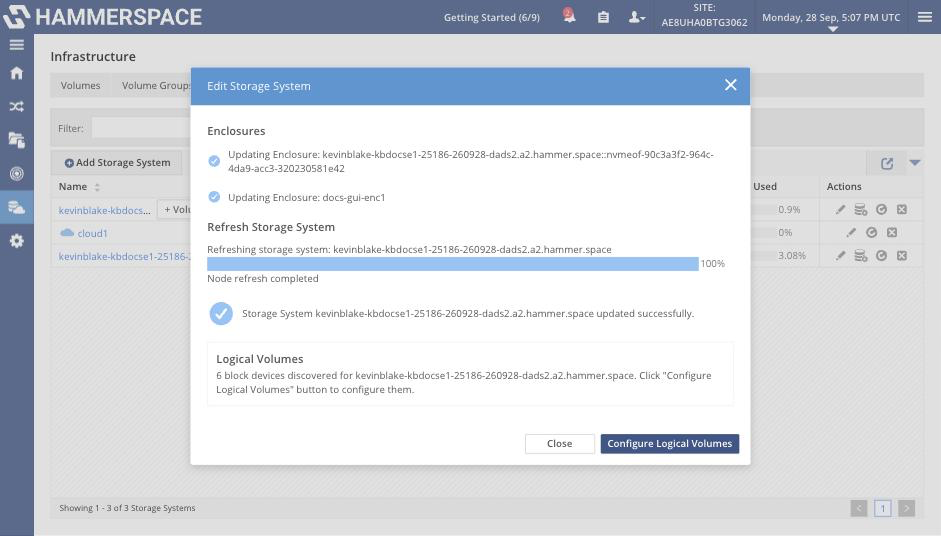Open Getting Started (6/9) link

point(492,17)
